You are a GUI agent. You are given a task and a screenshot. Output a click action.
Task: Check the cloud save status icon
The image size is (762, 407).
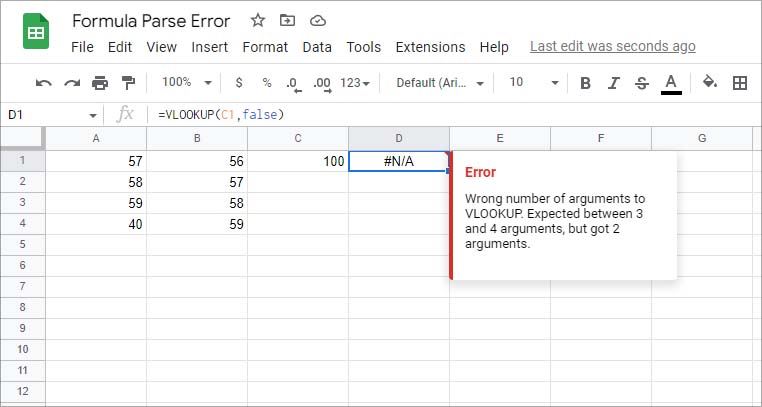tap(317, 20)
